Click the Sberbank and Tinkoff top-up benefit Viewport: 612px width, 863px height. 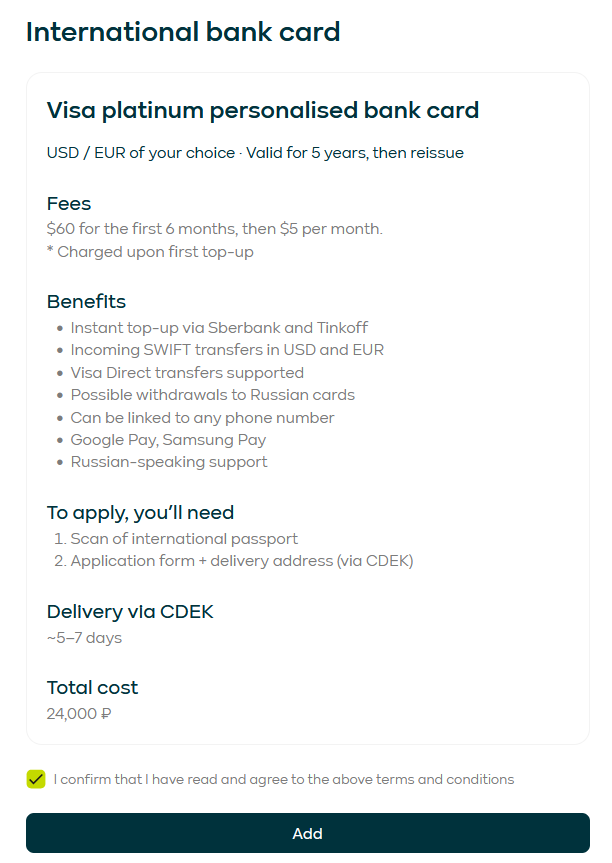[219, 328]
